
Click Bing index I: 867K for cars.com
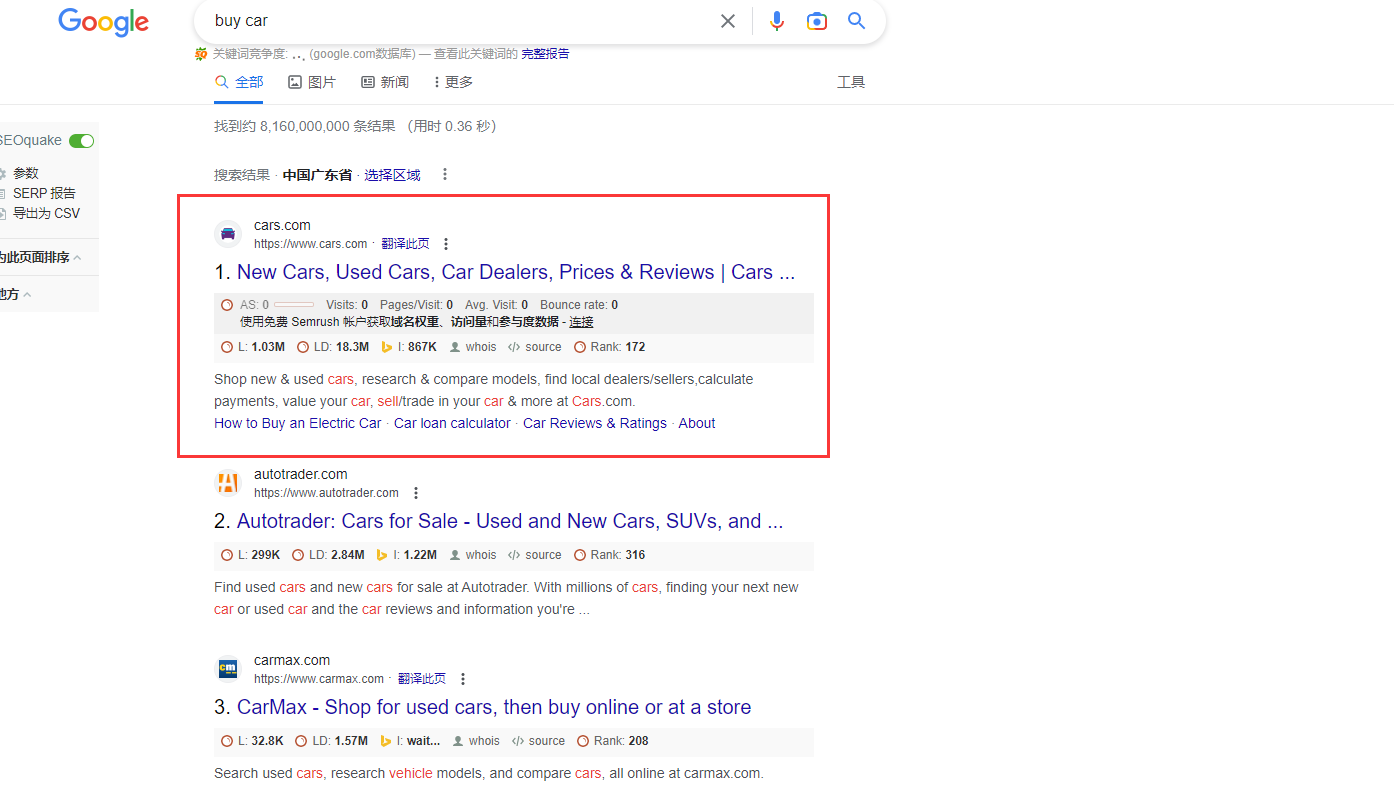409,347
